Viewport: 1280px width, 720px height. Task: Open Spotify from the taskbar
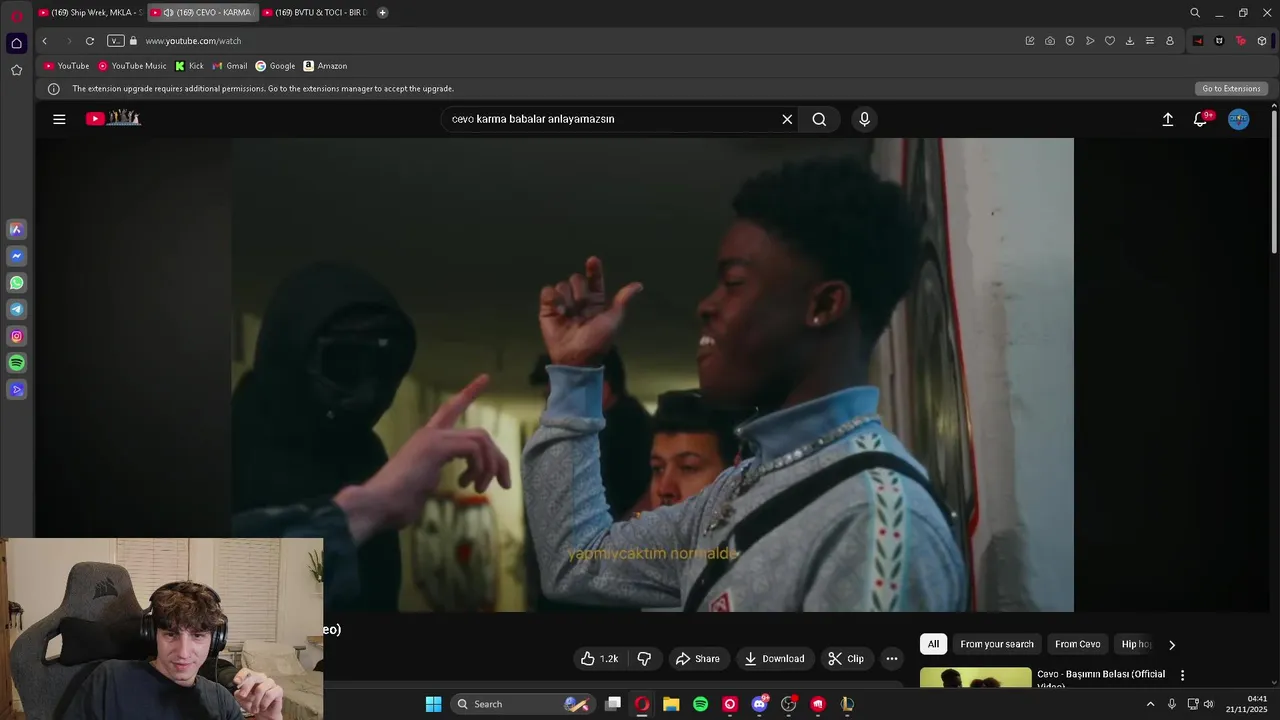click(x=701, y=704)
